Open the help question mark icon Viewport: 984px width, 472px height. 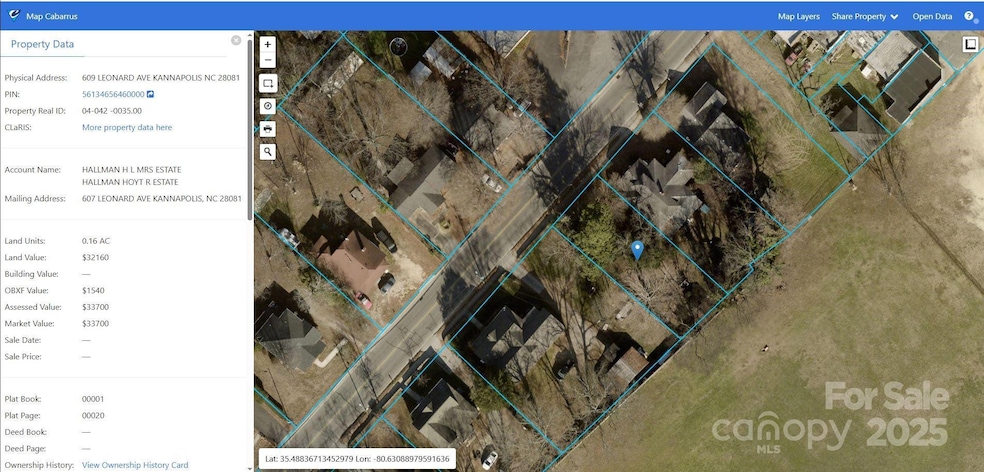pos(969,16)
